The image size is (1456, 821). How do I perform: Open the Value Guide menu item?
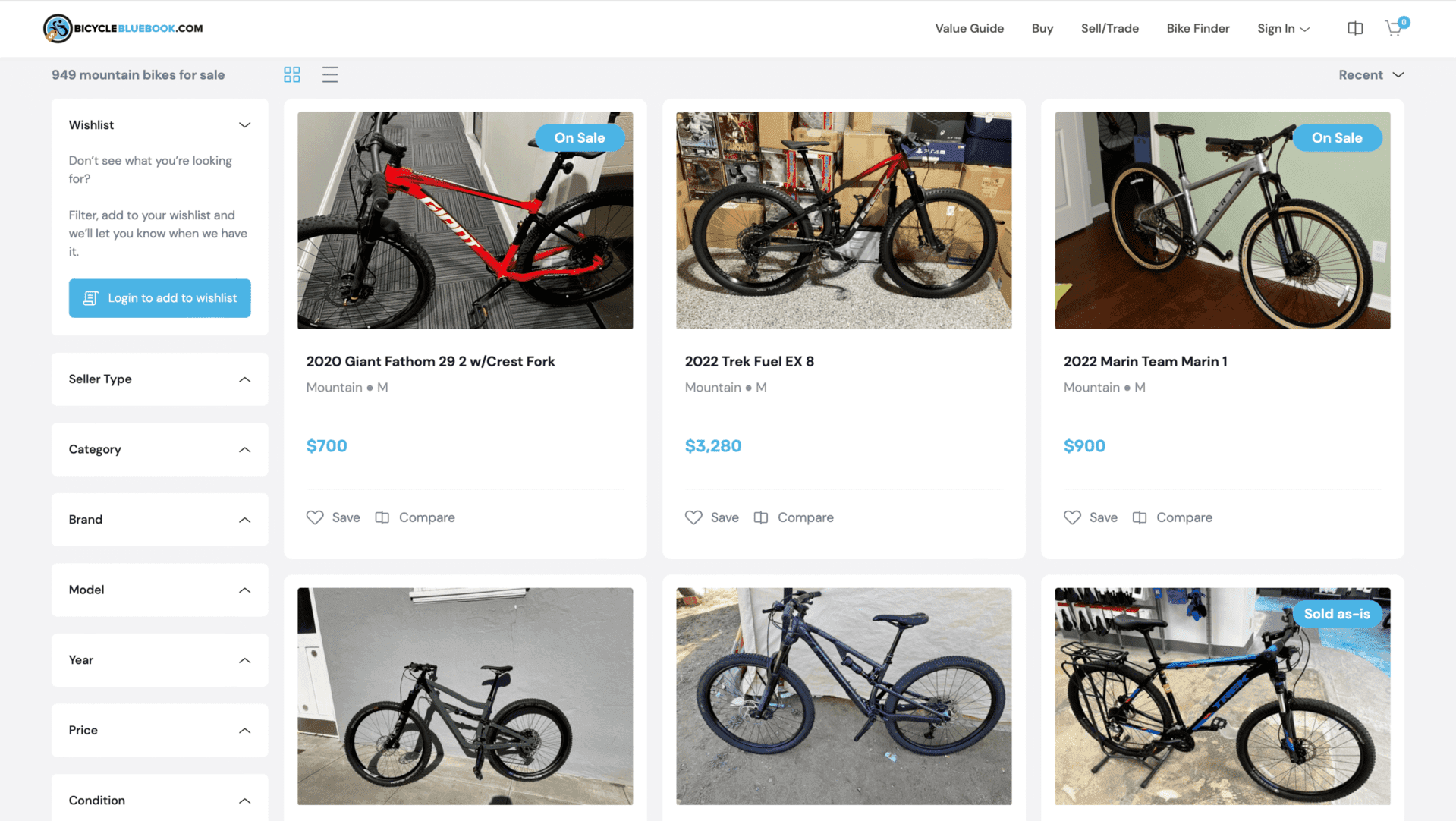[969, 28]
